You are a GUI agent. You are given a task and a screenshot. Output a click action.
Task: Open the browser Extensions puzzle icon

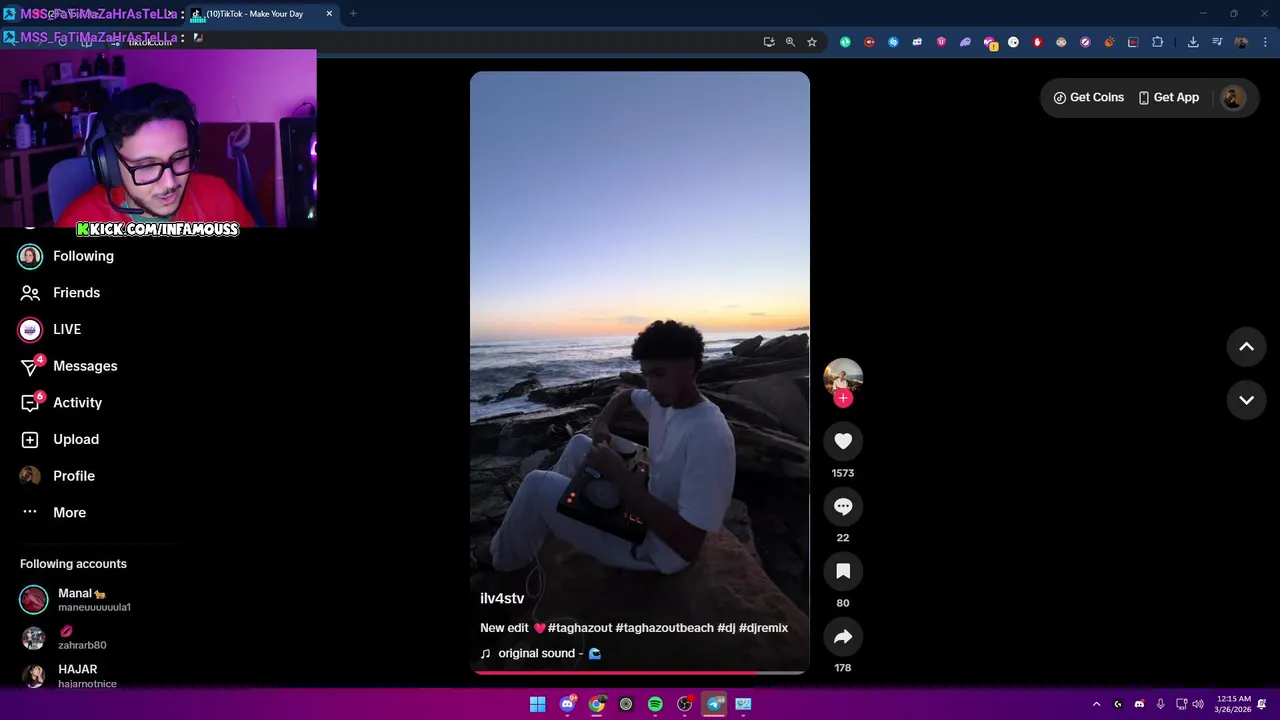click(x=1157, y=42)
